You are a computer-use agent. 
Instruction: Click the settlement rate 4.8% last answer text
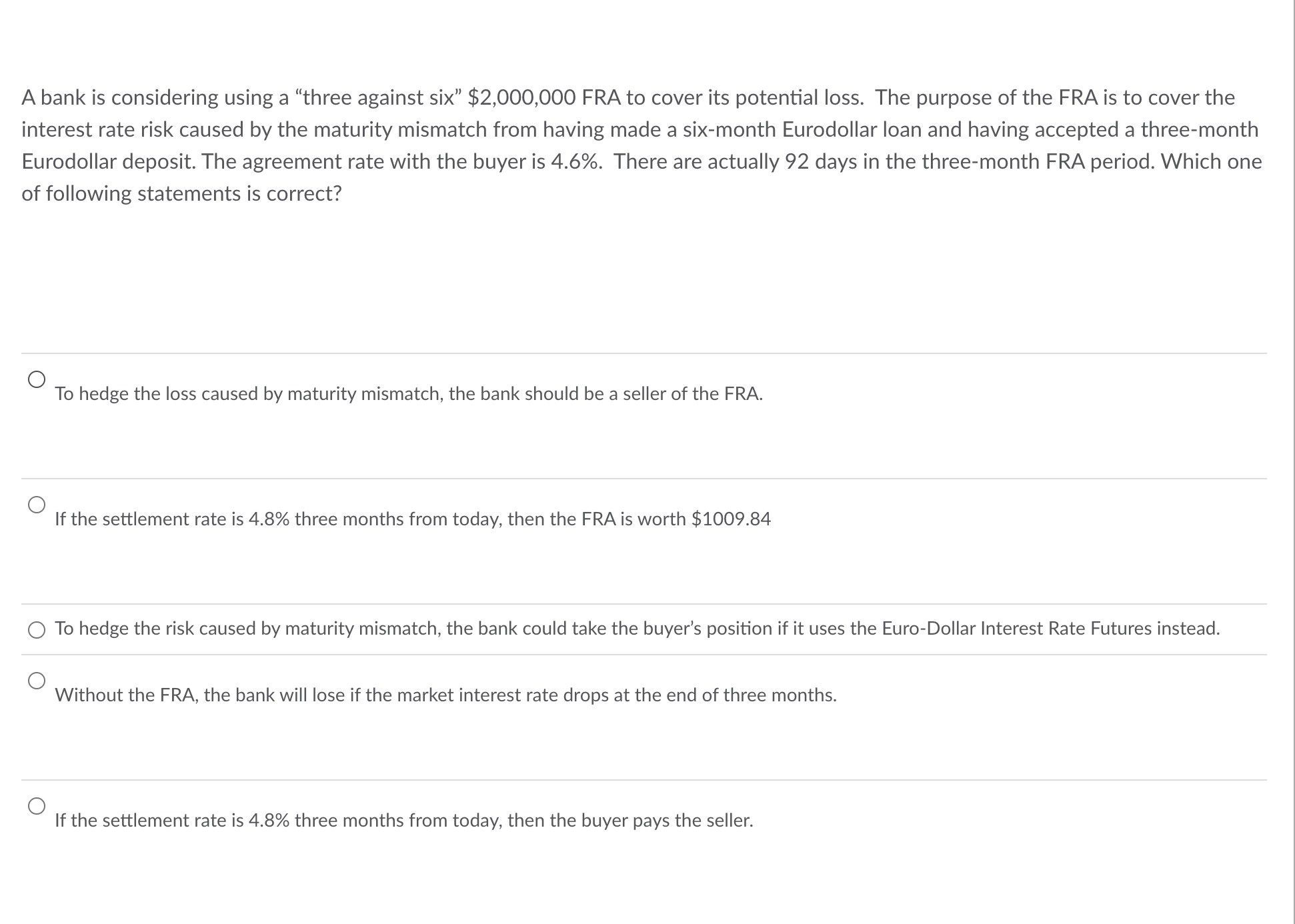point(403,820)
